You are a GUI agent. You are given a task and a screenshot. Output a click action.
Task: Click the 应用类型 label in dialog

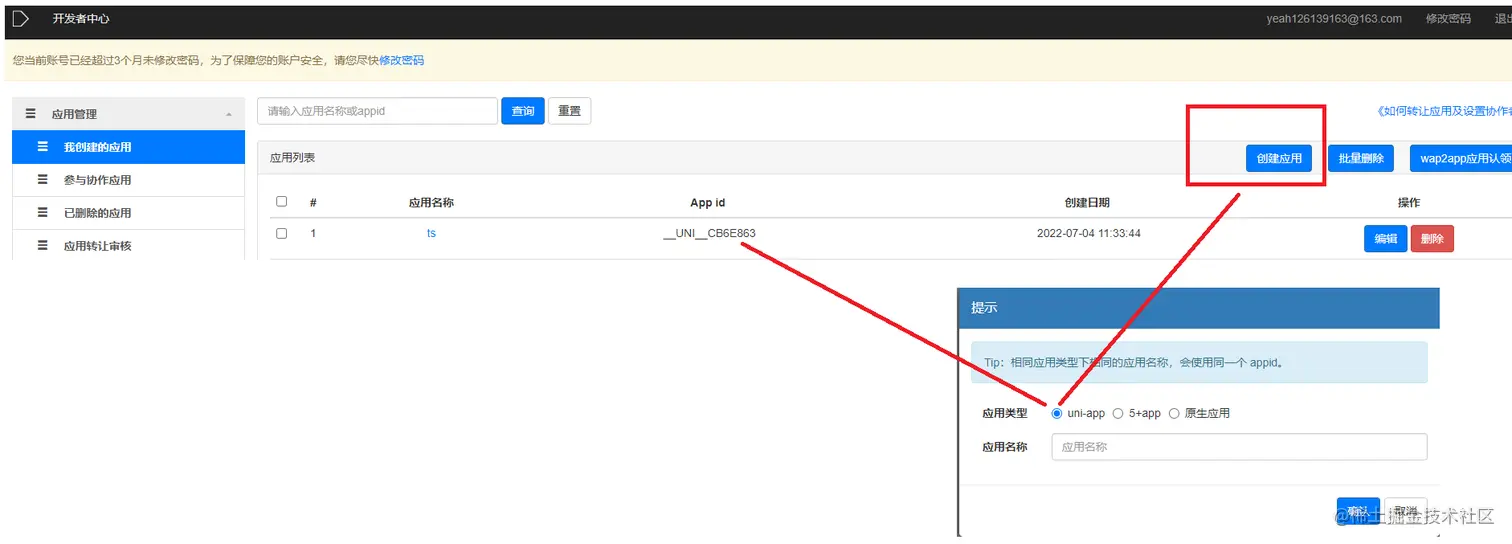tap(1005, 413)
